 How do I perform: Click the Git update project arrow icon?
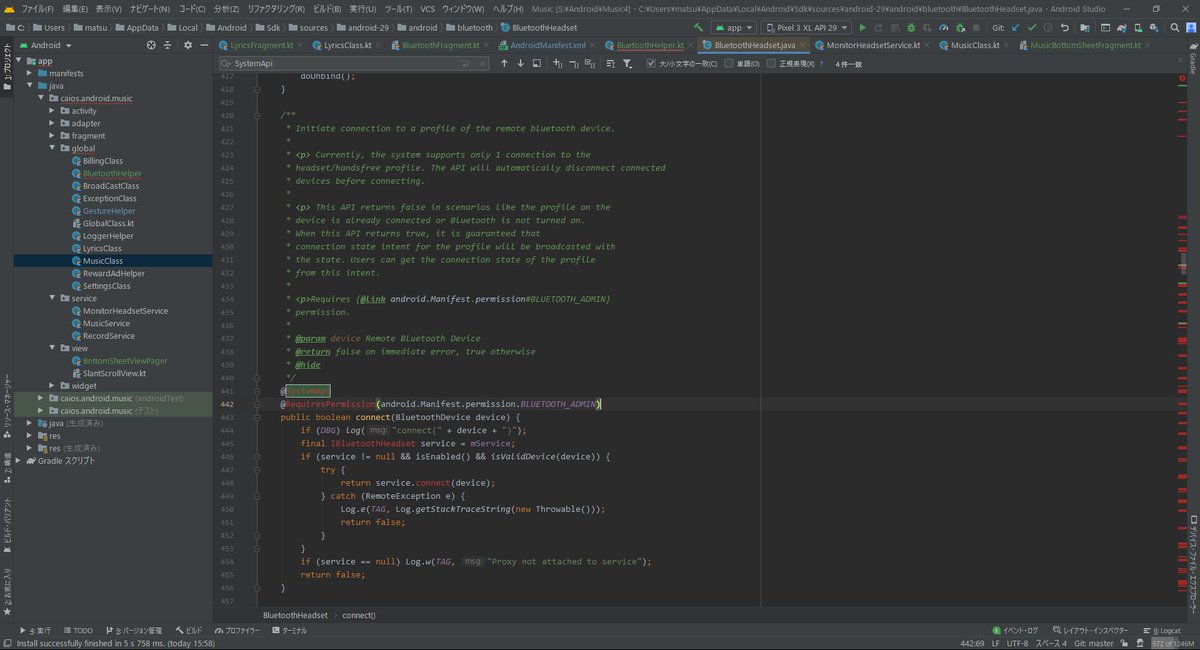pyautogui.click(x=1015, y=28)
